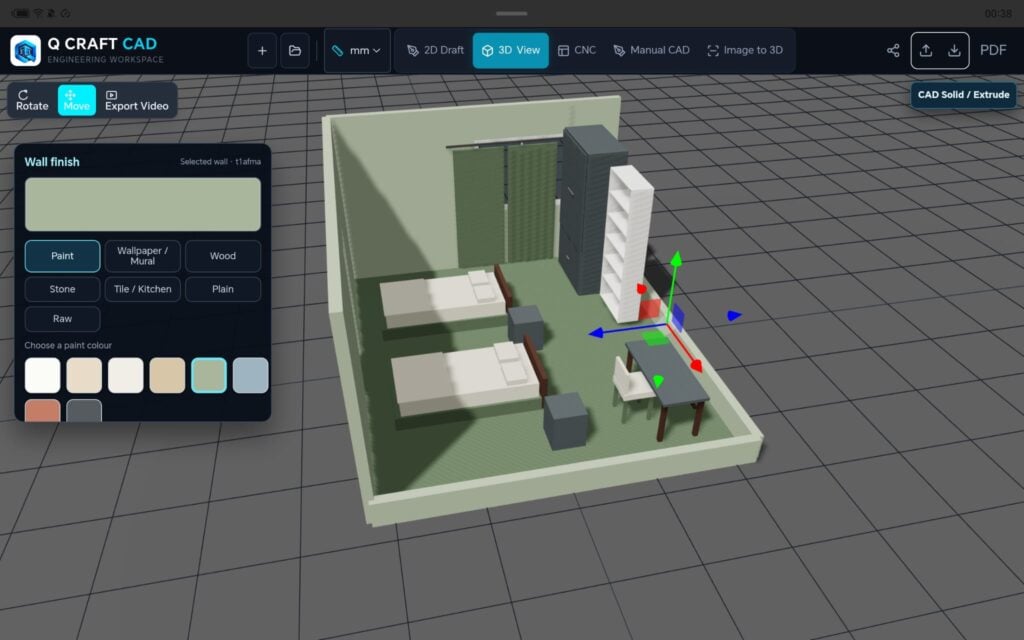The image size is (1024, 640).
Task: Click the red plane handle on the gizmo
Action: [649, 310]
